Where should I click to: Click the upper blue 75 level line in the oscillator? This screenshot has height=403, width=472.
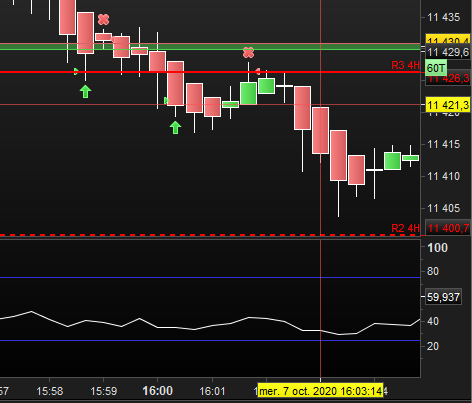click(x=210, y=277)
